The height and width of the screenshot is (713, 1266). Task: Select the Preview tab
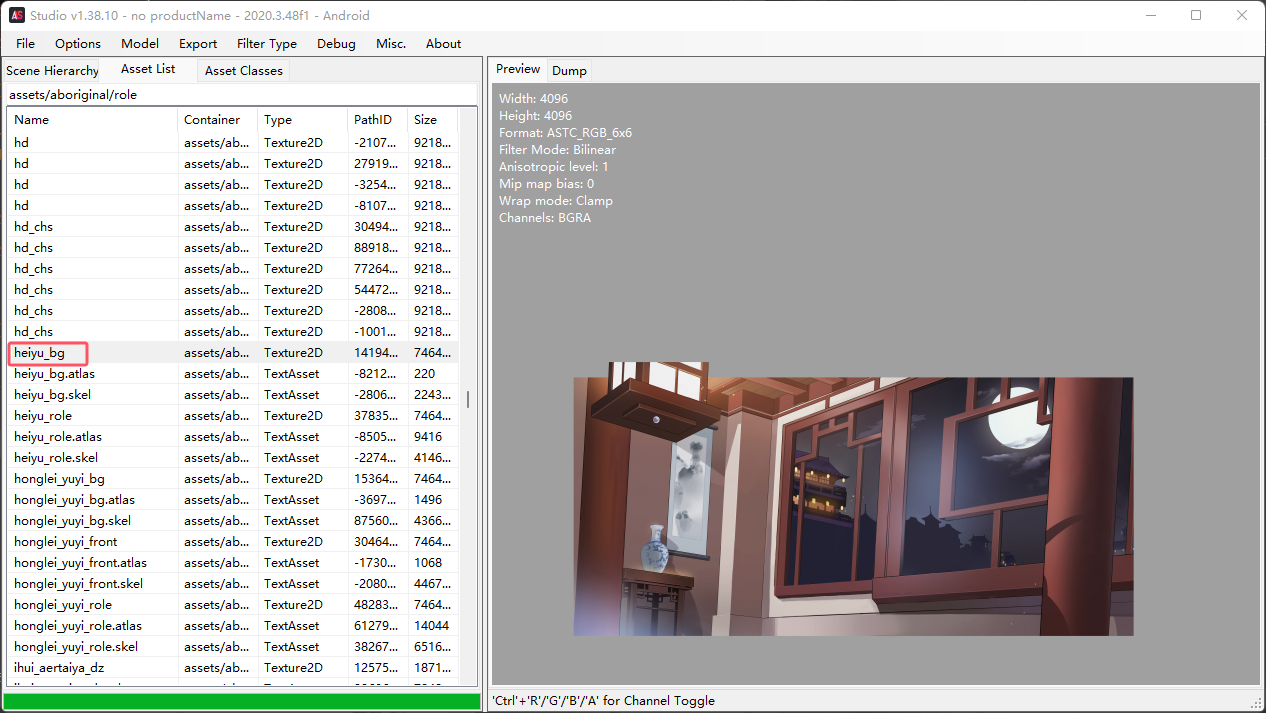[x=518, y=69]
